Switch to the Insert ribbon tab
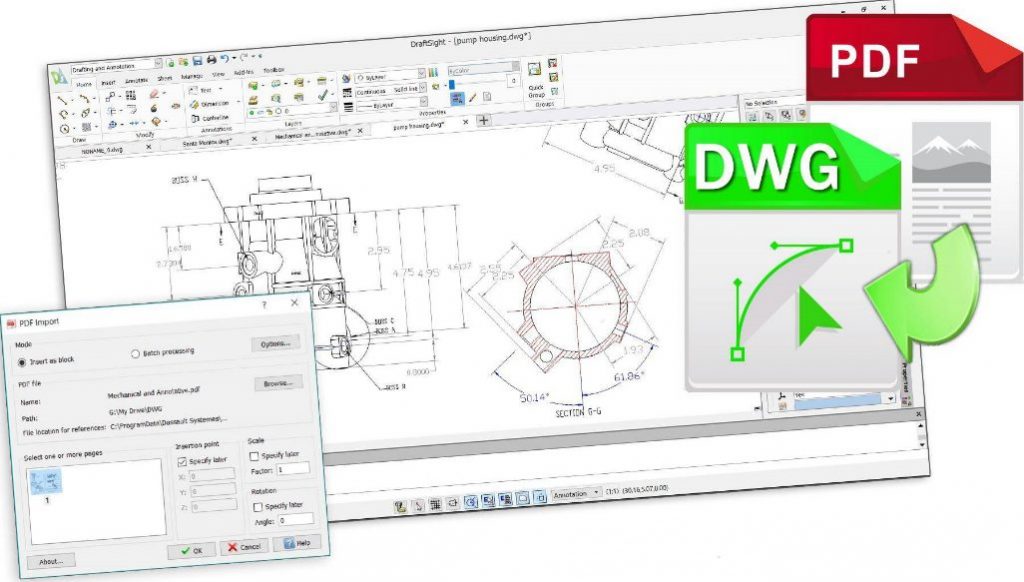Image resolution: width=1024 pixels, height=582 pixels. (x=108, y=82)
